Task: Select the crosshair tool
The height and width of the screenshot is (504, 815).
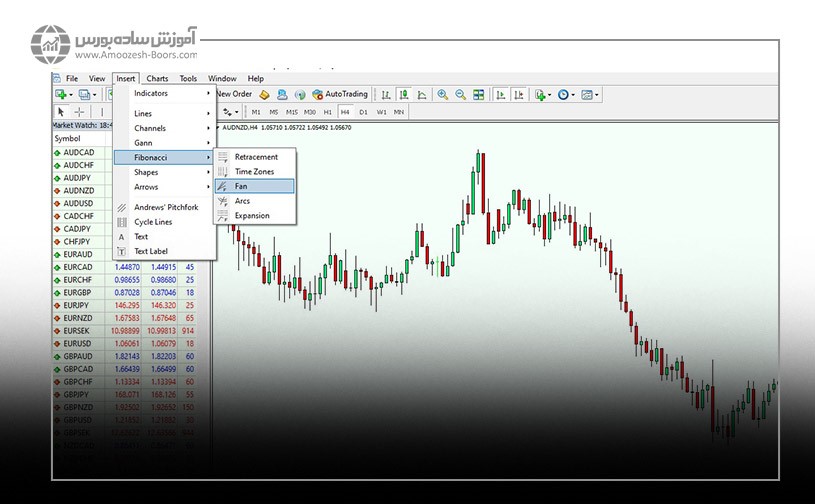Action: click(x=79, y=112)
